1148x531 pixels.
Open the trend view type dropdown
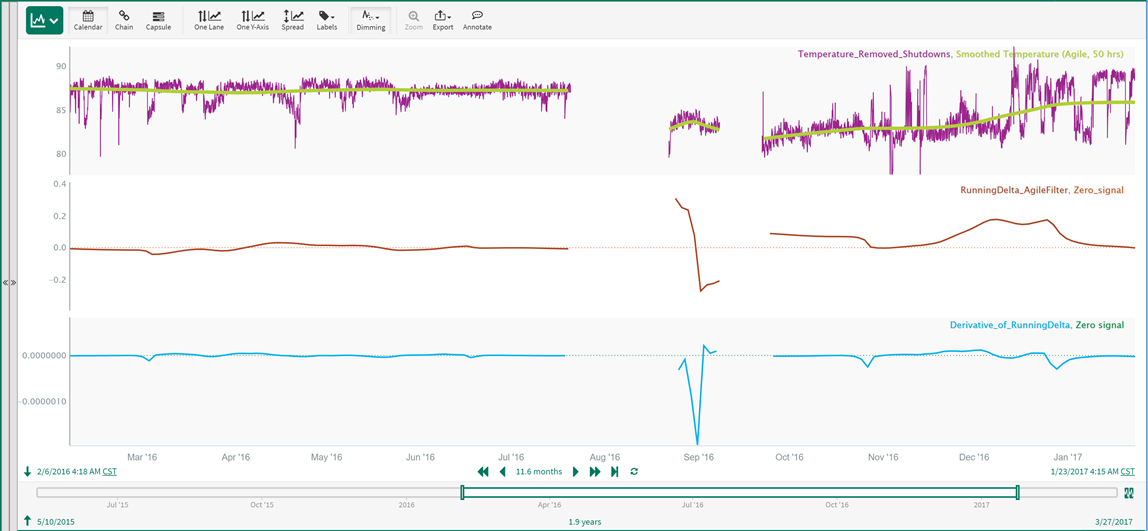[x=44, y=20]
